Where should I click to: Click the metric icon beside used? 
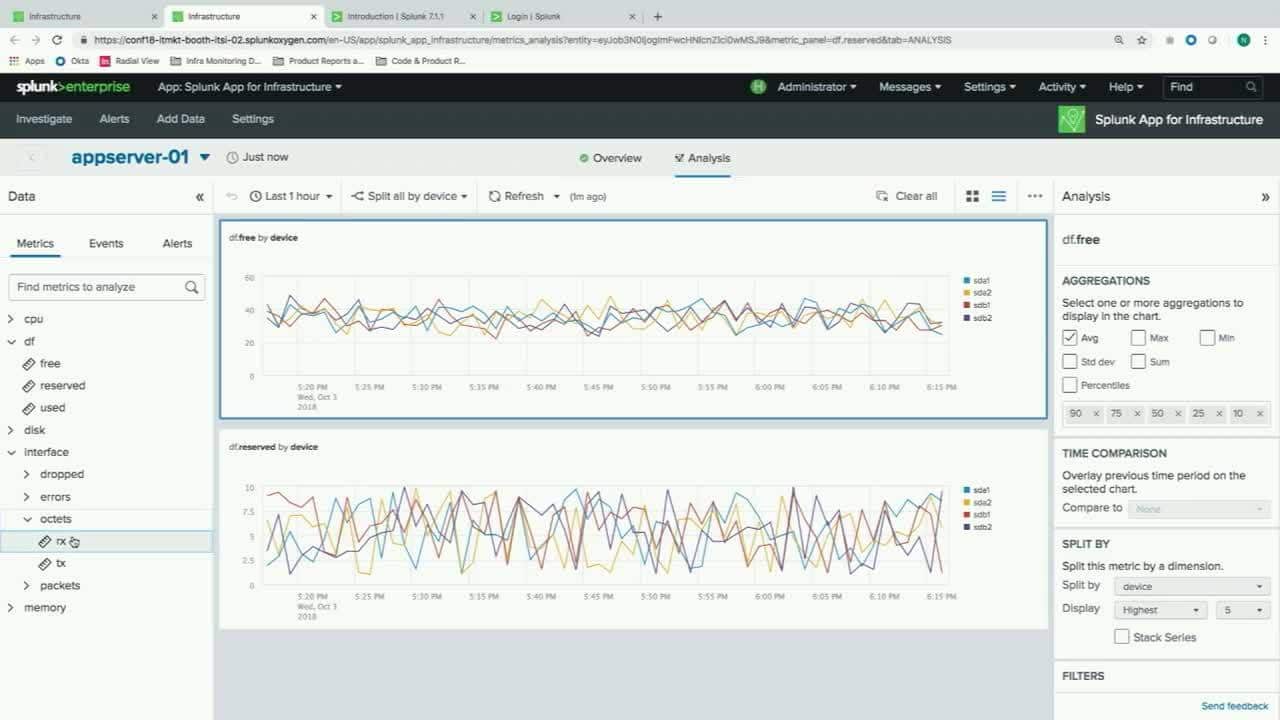click(30, 408)
